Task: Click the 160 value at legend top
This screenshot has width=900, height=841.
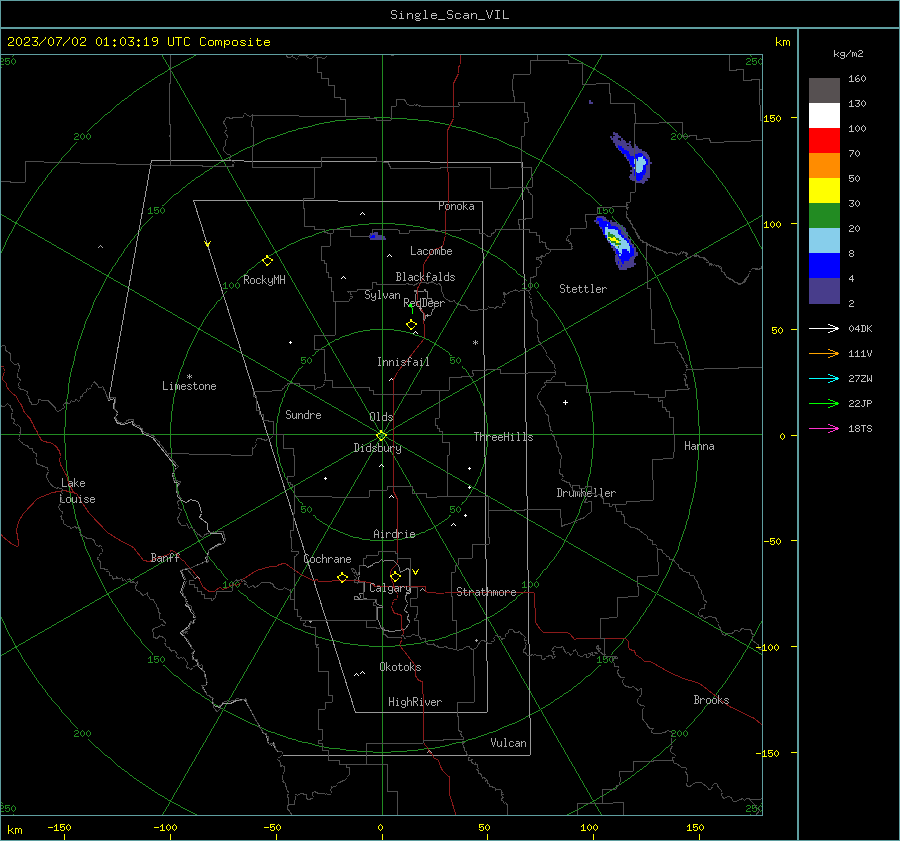Action: 857,79
